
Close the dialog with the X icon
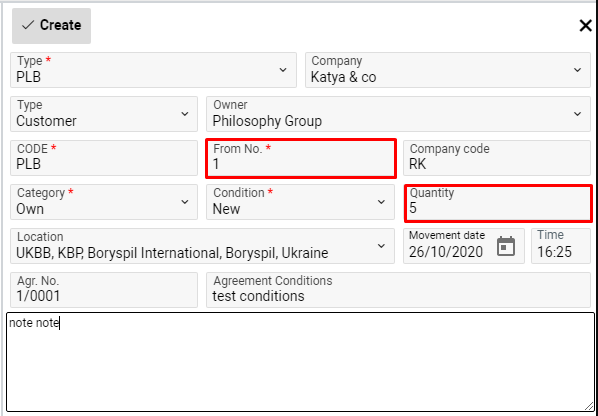tap(585, 26)
